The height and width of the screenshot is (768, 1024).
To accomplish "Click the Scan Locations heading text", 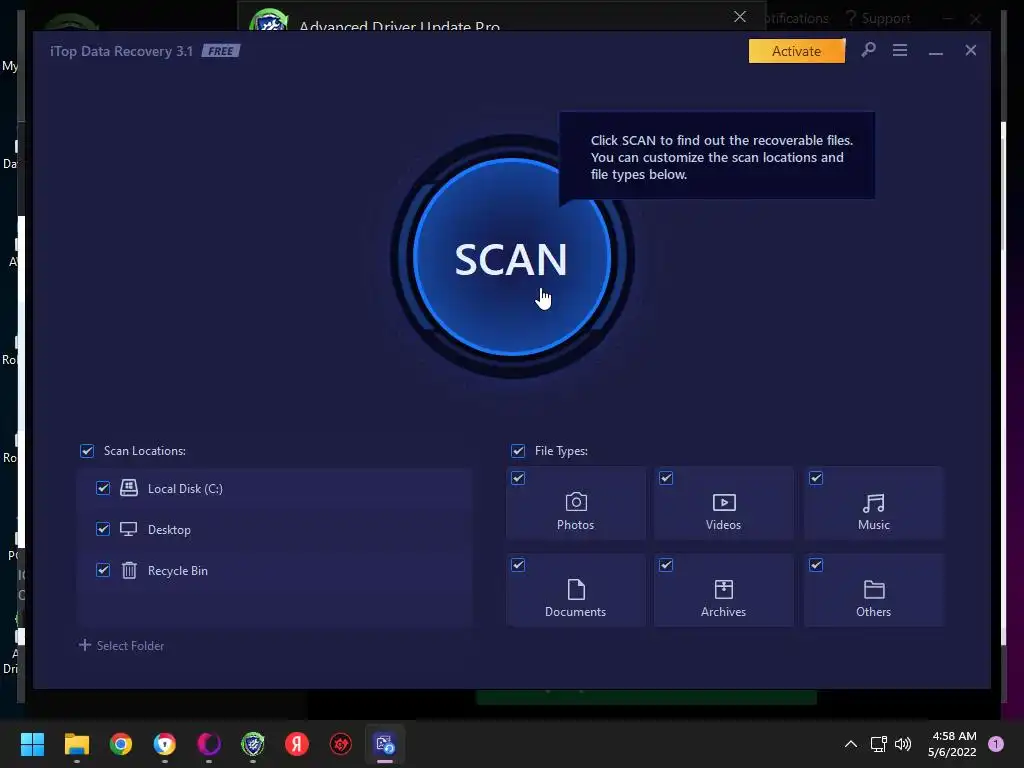I will click(144, 451).
